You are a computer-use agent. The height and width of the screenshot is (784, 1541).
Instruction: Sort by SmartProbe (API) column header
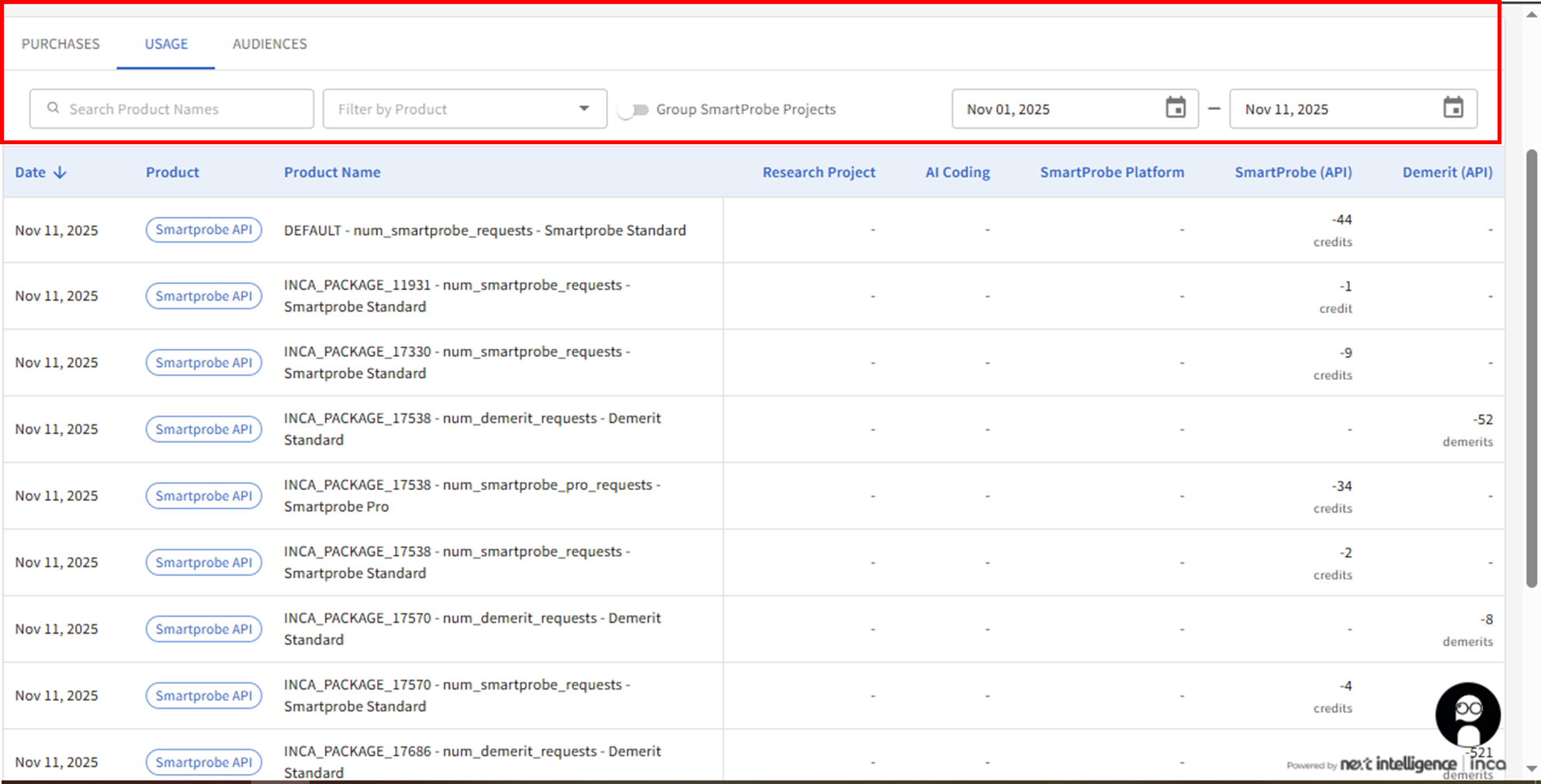[1293, 172]
